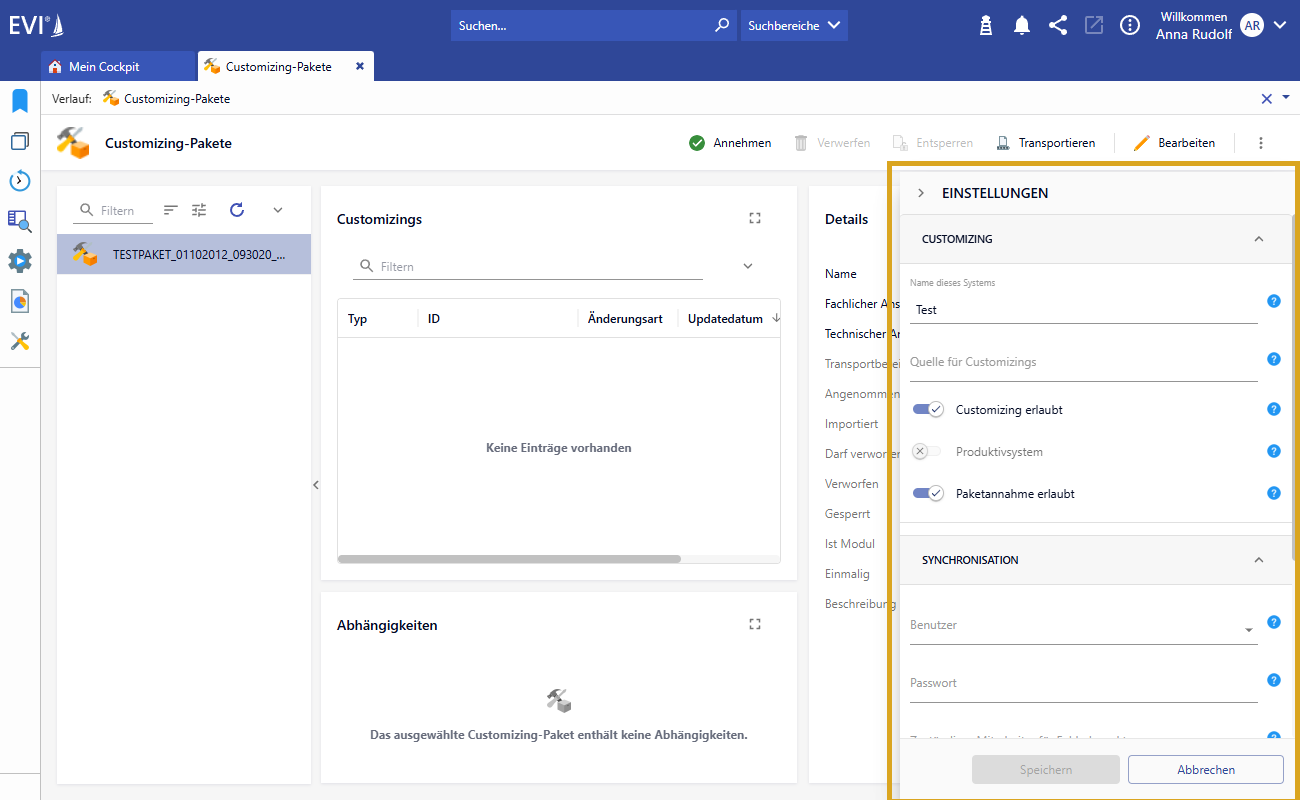Open the search list sidebar icon

pos(20,221)
